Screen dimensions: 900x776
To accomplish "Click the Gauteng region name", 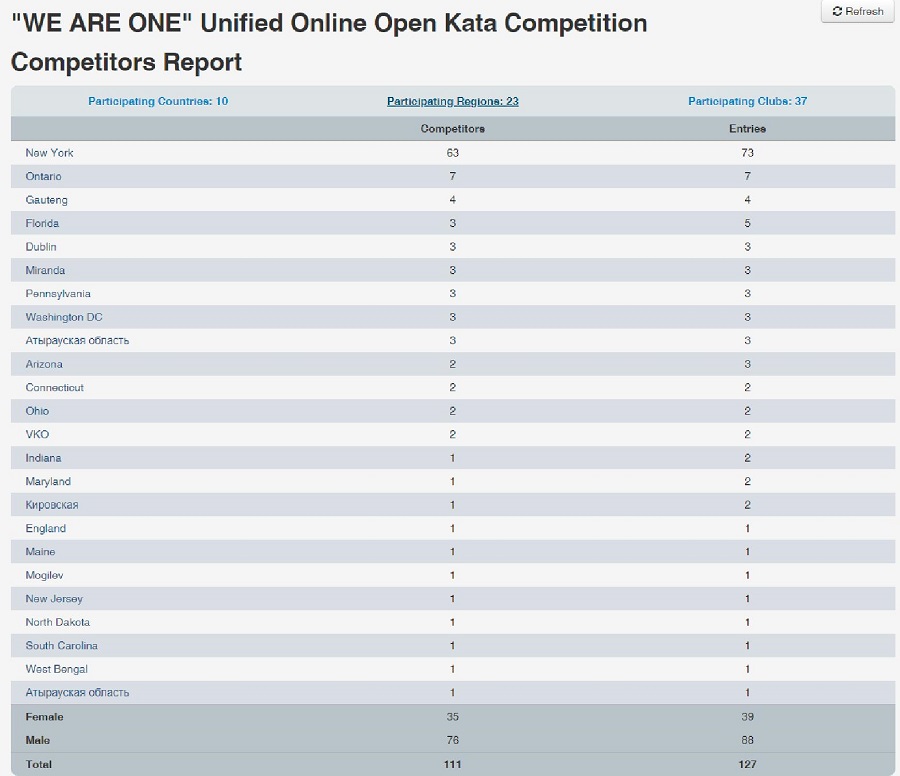I will [46, 200].
